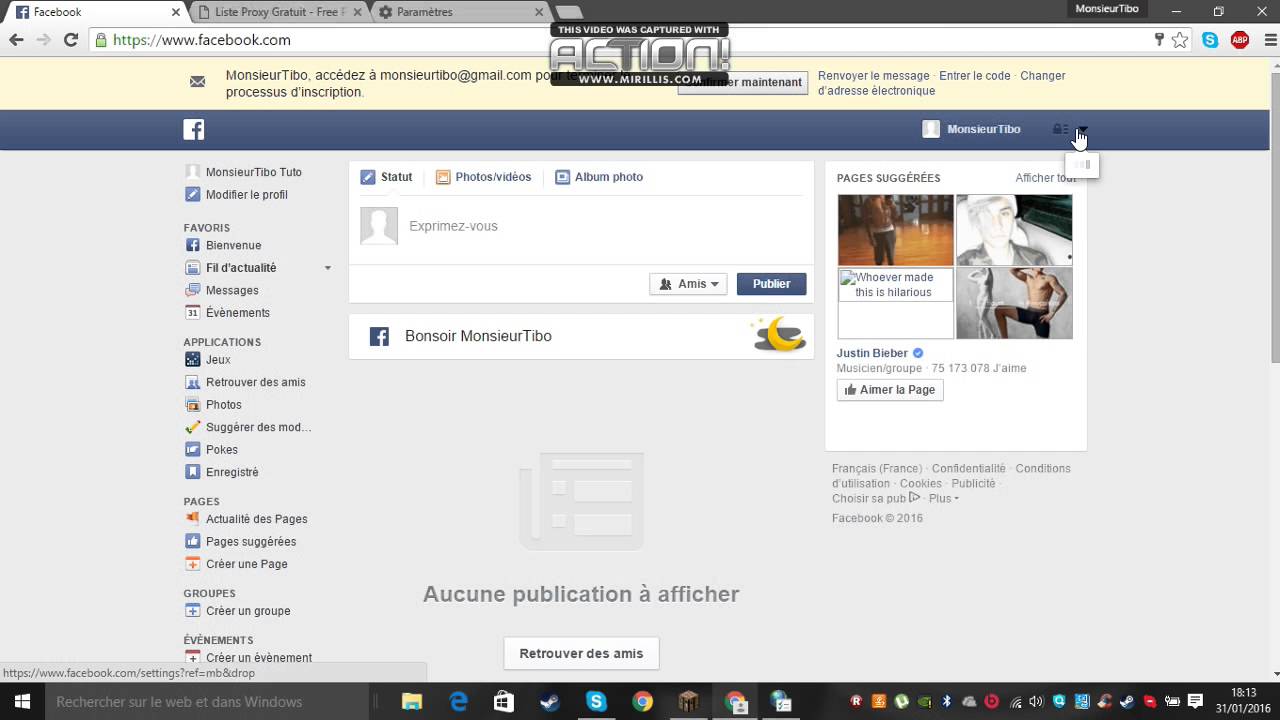The height and width of the screenshot is (720, 1280).
Task: Click Créer une Page icon
Action: pyautogui.click(x=193, y=564)
